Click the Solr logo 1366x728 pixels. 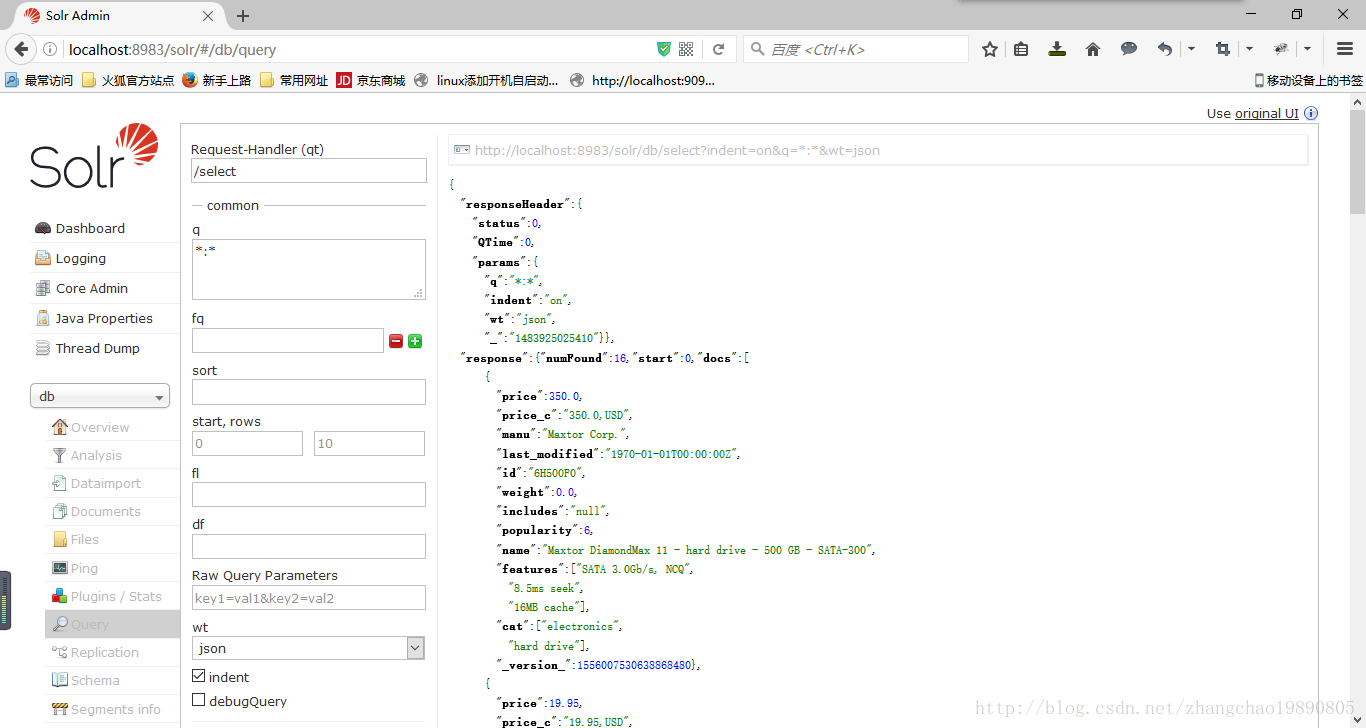click(94, 157)
